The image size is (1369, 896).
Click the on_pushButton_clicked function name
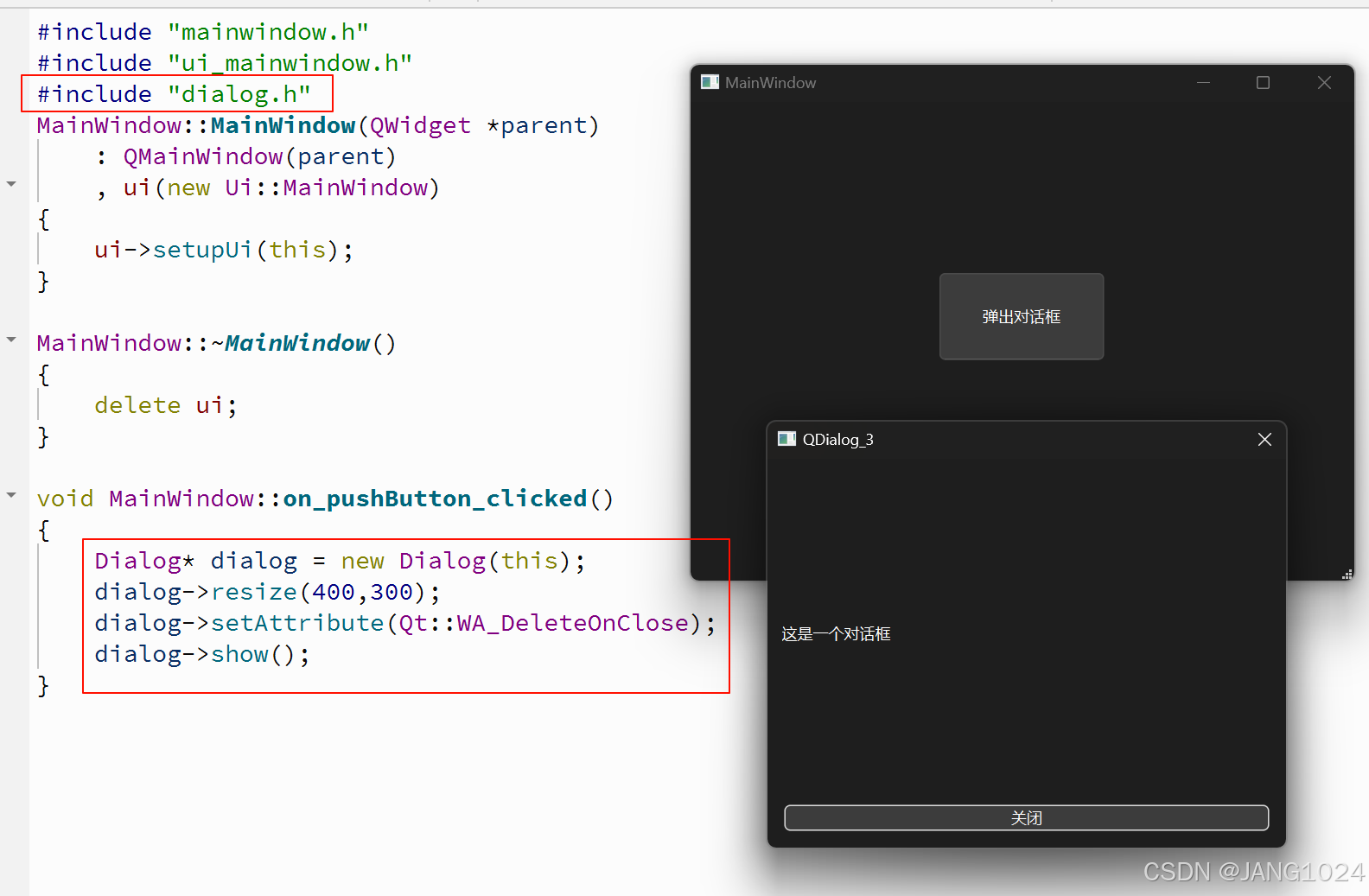pyautogui.click(x=435, y=499)
